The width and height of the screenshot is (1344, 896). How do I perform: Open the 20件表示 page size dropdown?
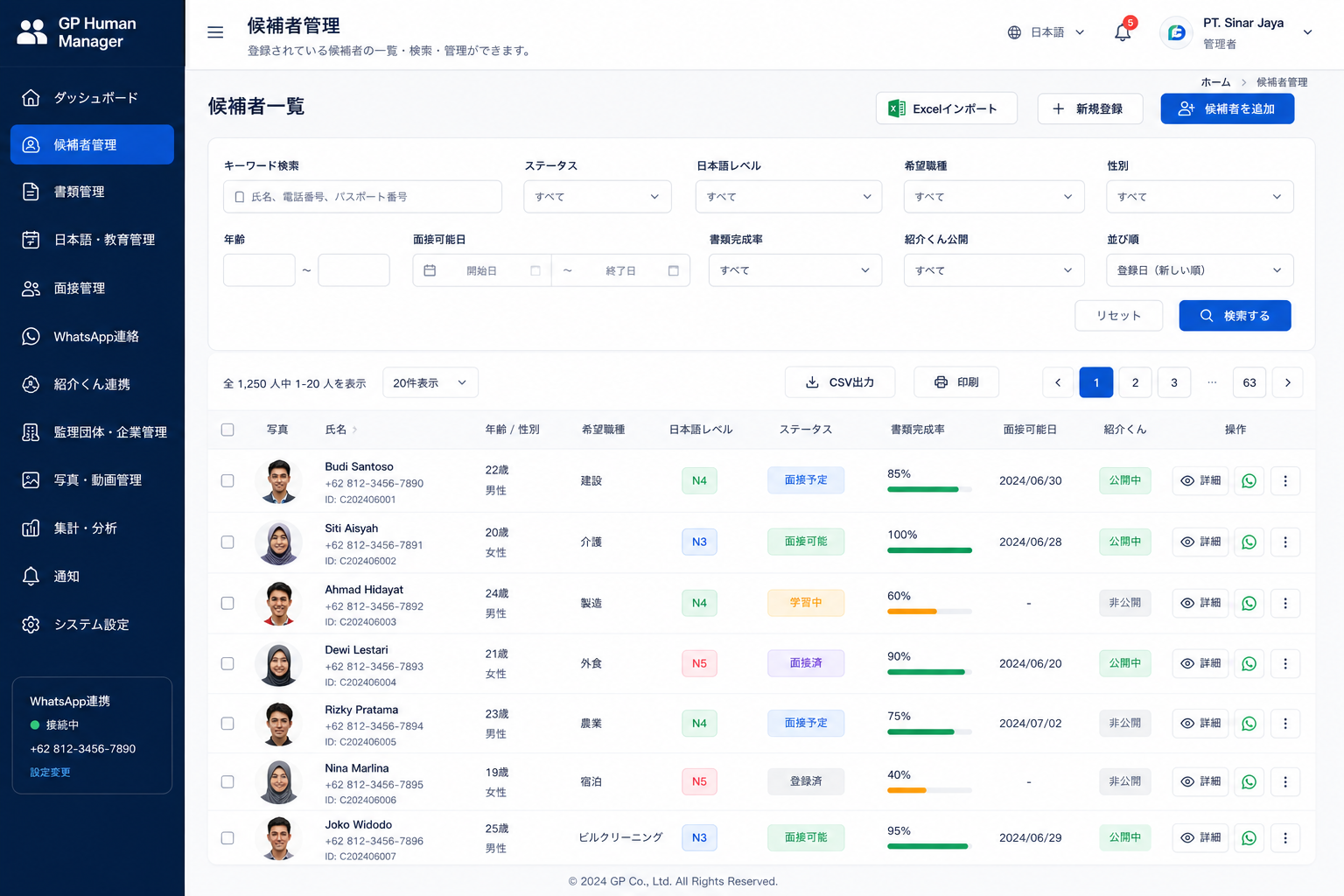pos(430,382)
